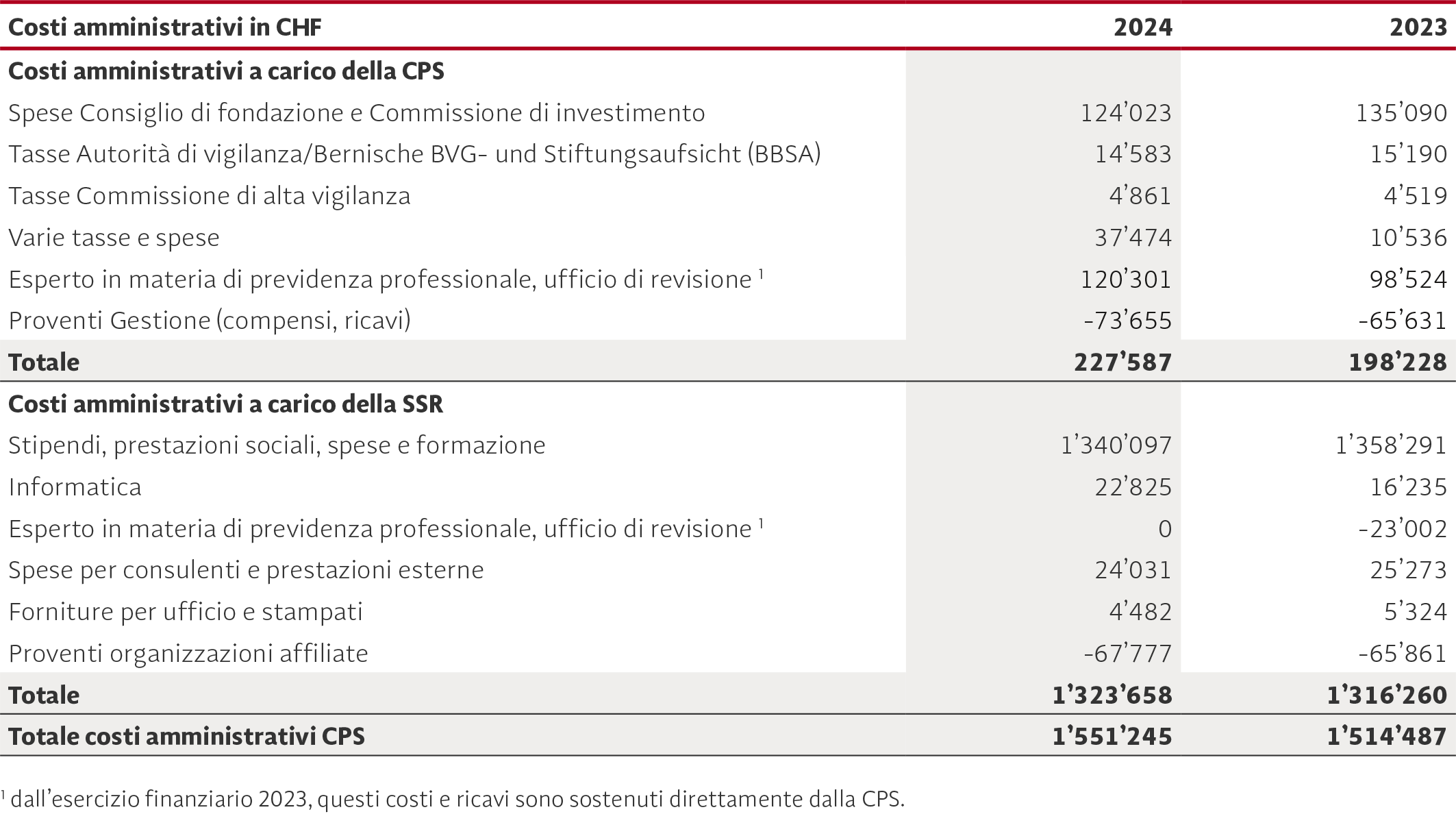Select the Costi amministrativi a carico della SSR heading

(x=226, y=404)
